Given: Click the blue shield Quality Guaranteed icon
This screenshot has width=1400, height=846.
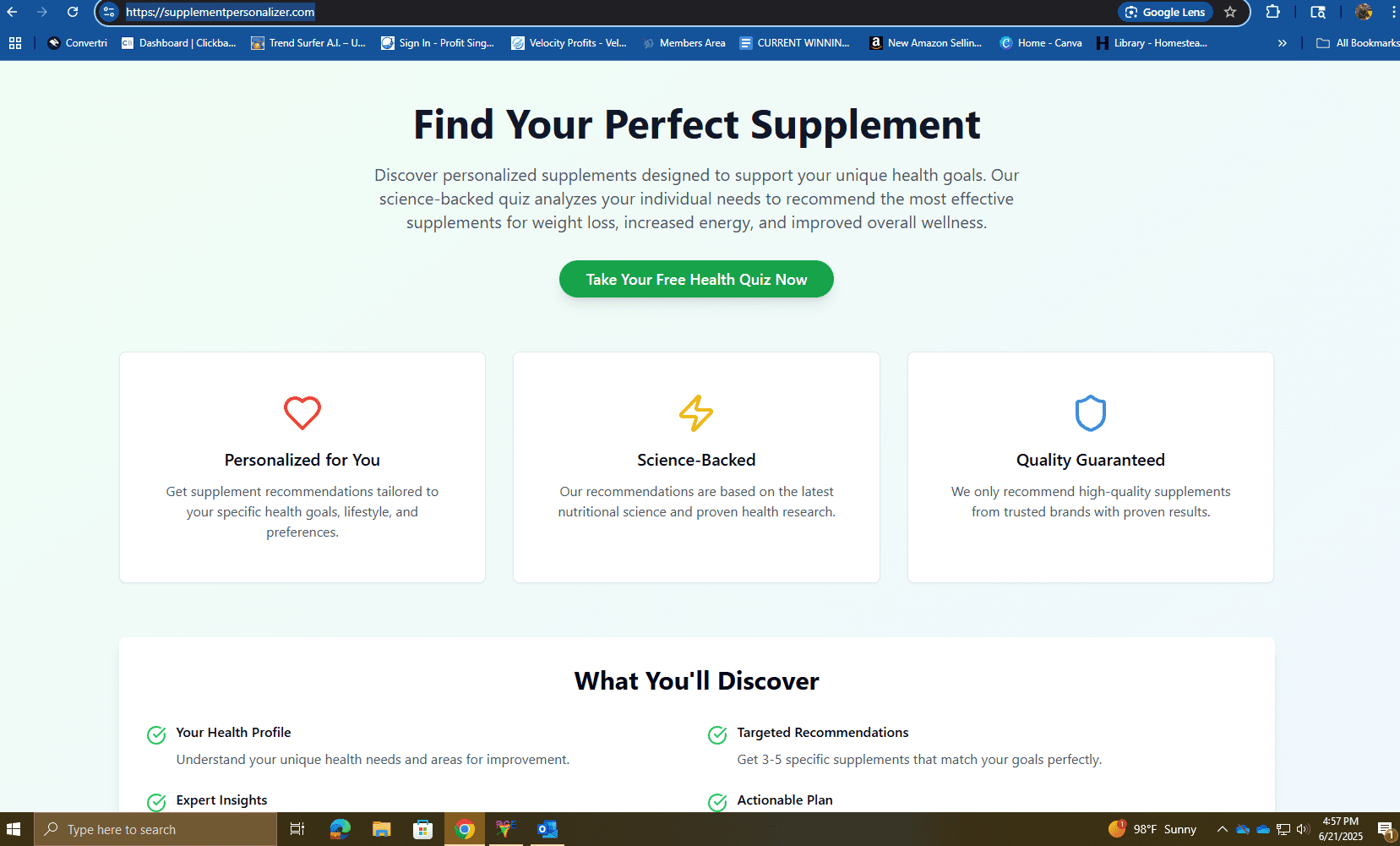Looking at the screenshot, I should point(1090,412).
